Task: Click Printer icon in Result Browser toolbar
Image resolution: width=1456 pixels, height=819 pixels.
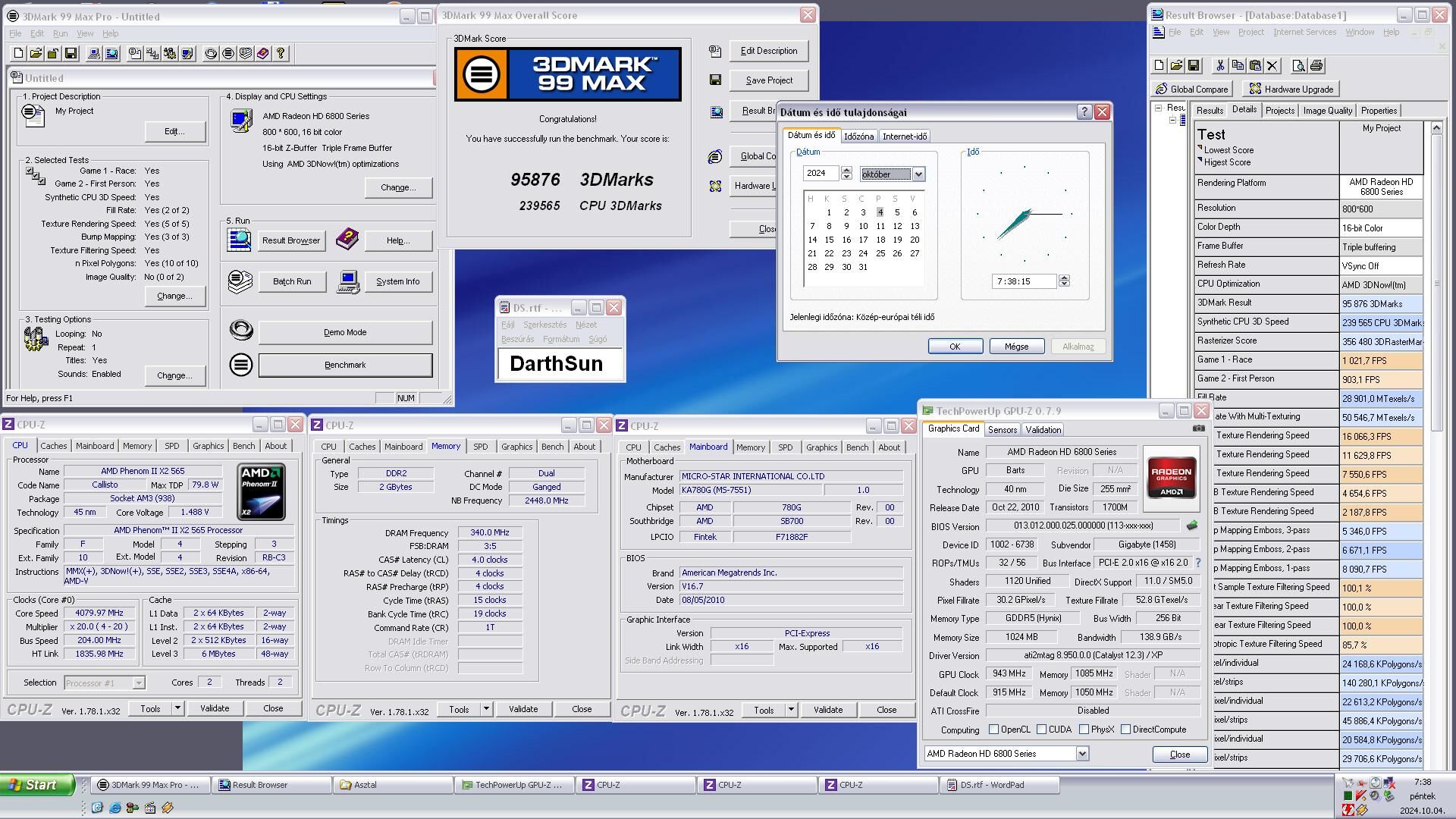Action: pos(1316,66)
